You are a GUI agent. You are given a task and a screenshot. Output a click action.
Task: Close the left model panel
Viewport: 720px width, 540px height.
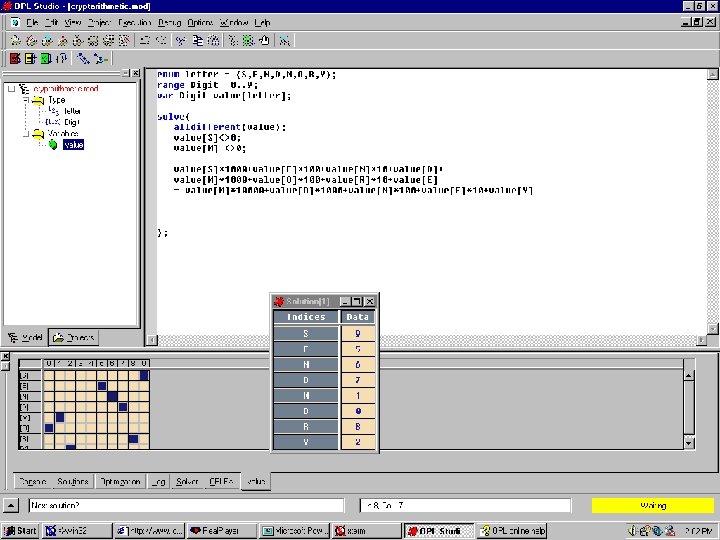(x=136, y=73)
